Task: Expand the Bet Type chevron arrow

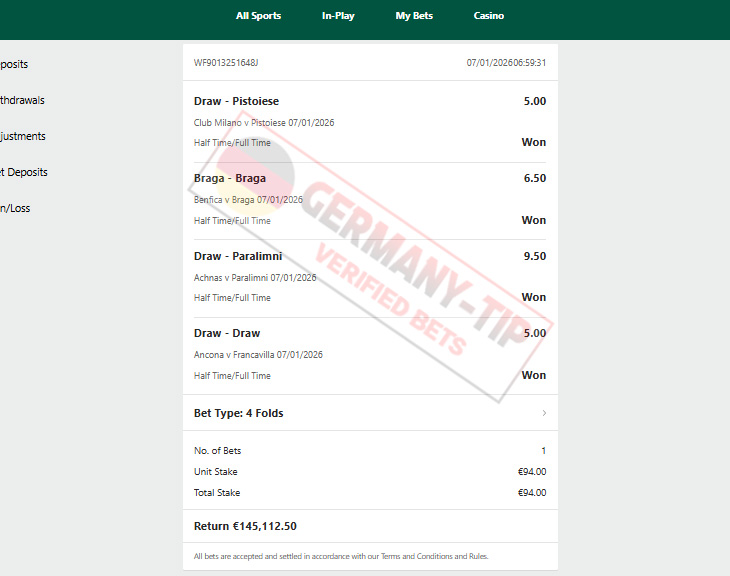Action: pos(544,413)
